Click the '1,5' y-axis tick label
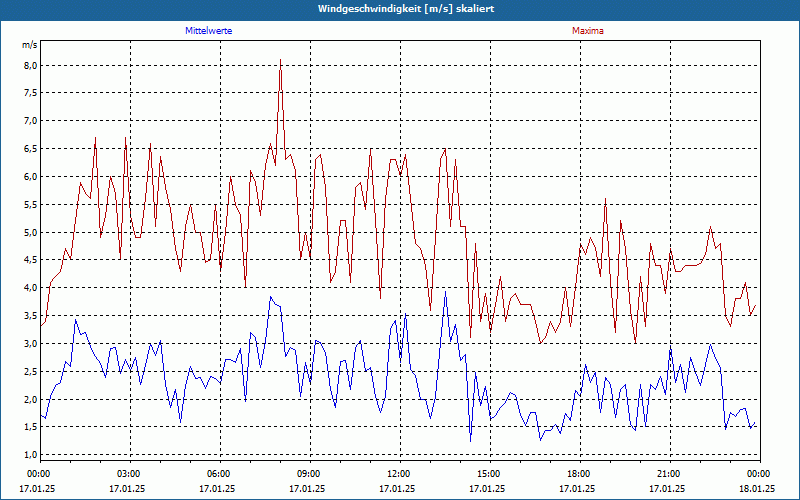The width and height of the screenshot is (800, 500). 30,427
